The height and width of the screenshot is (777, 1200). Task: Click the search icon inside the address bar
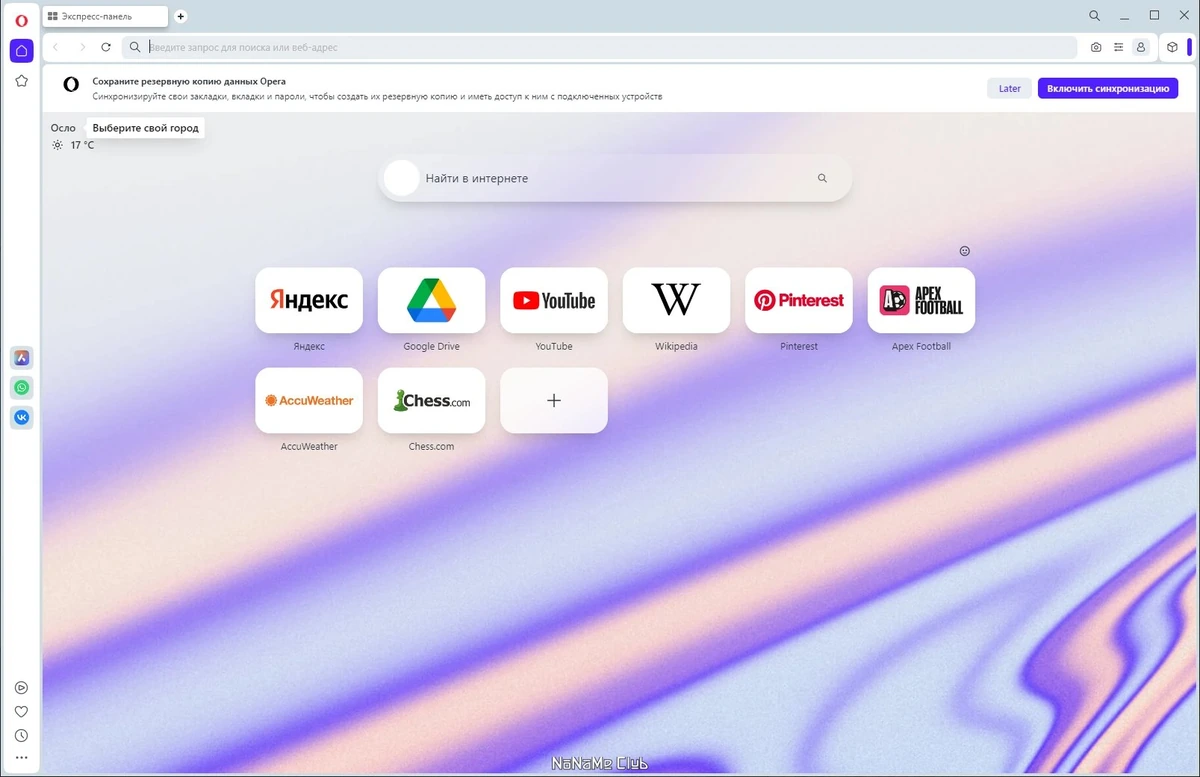click(135, 47)
